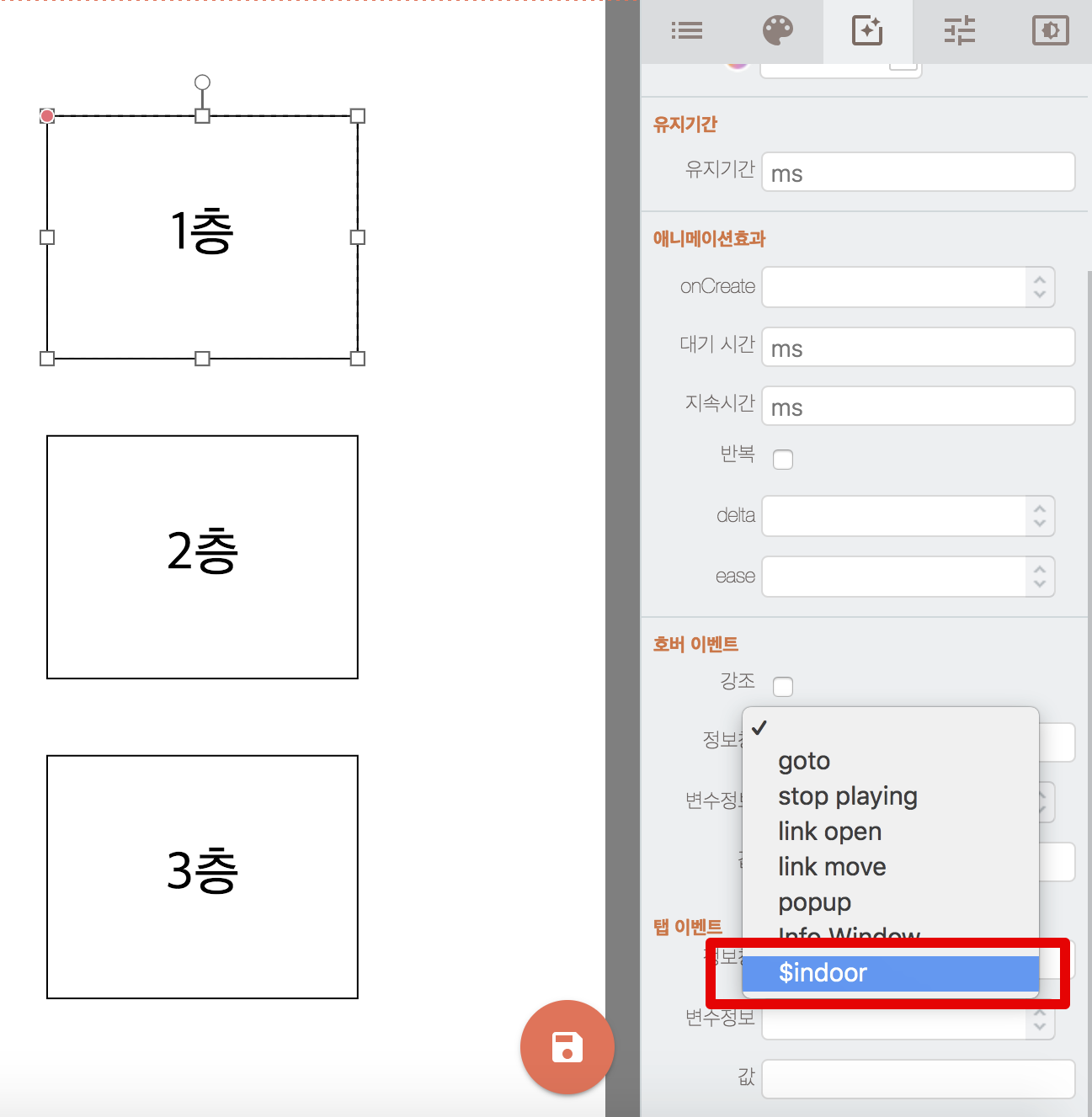
Task: Click the 지속시간 ms input field
Action: pos(919,407)
